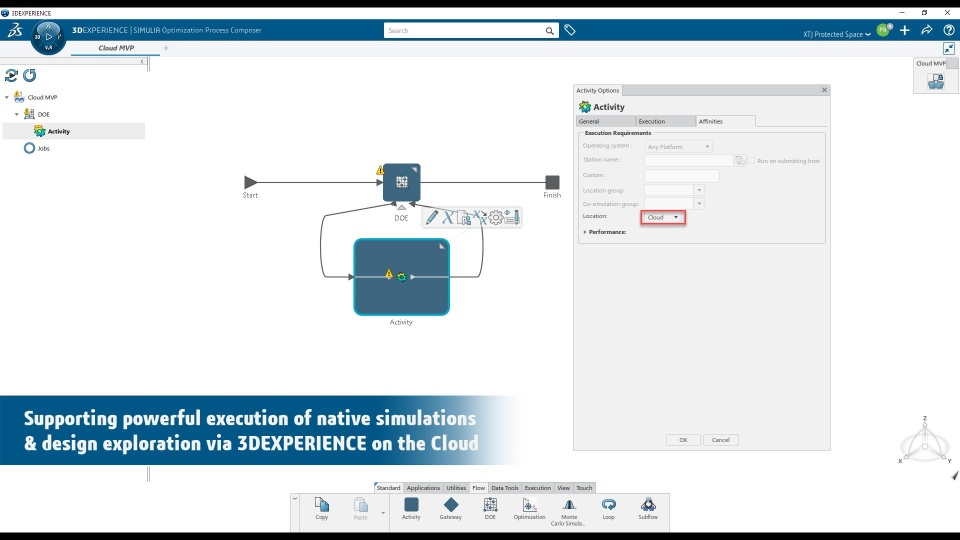Click the X parameters icon in context toolbar

click(x=448, y=217)
